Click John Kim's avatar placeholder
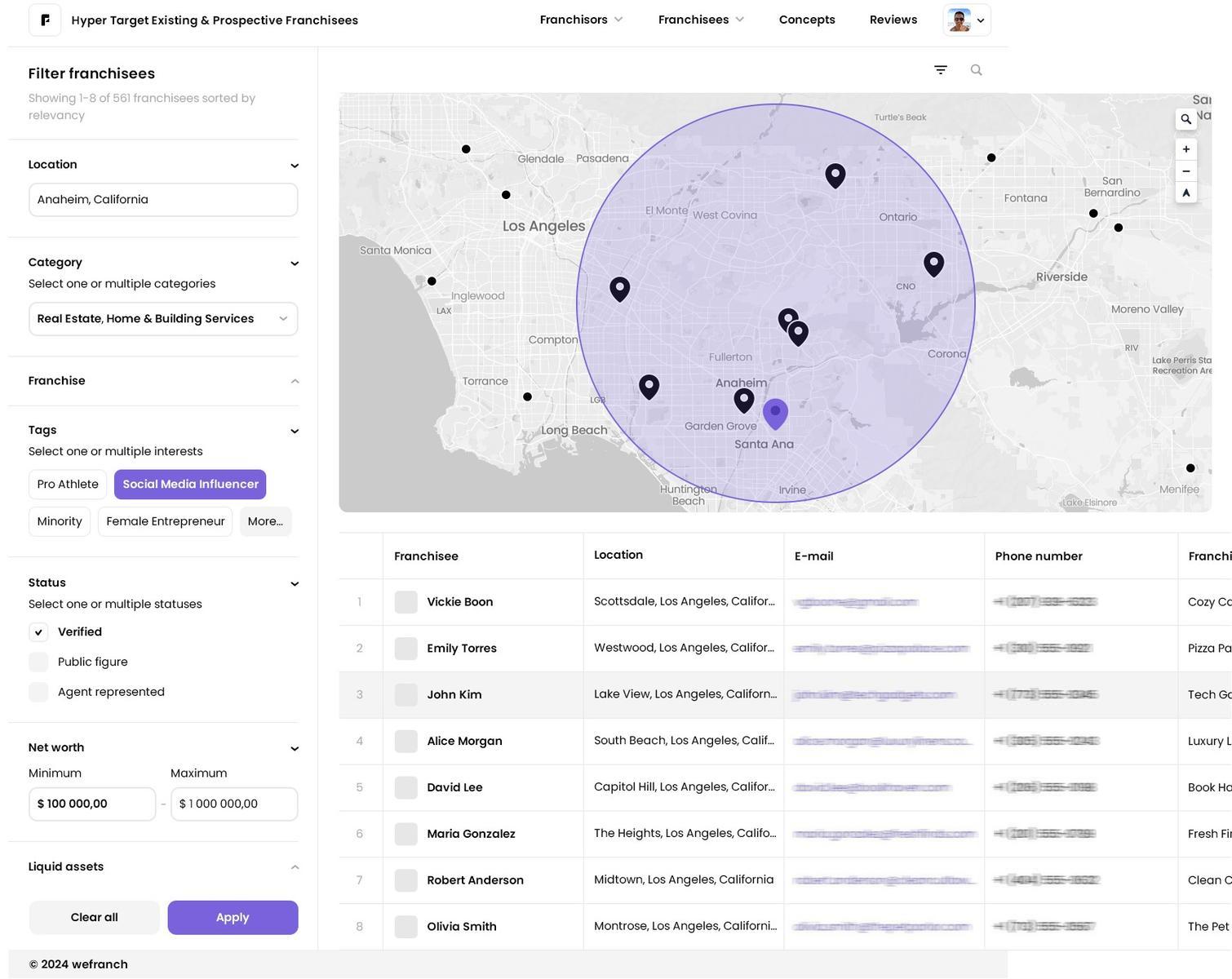Screen dimensions: 1232x979 (405, 695)
